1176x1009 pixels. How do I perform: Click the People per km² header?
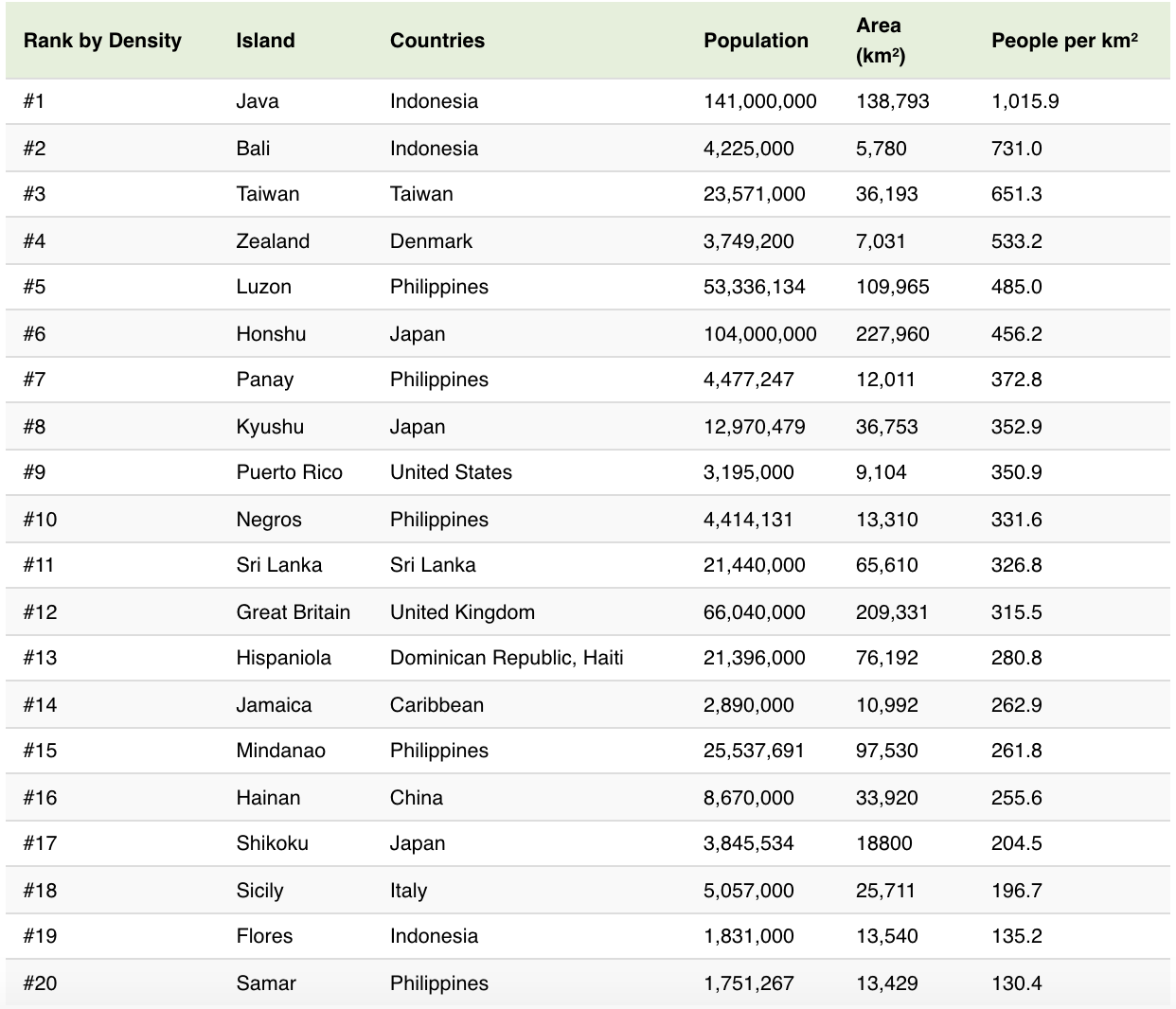point(1064,41)
